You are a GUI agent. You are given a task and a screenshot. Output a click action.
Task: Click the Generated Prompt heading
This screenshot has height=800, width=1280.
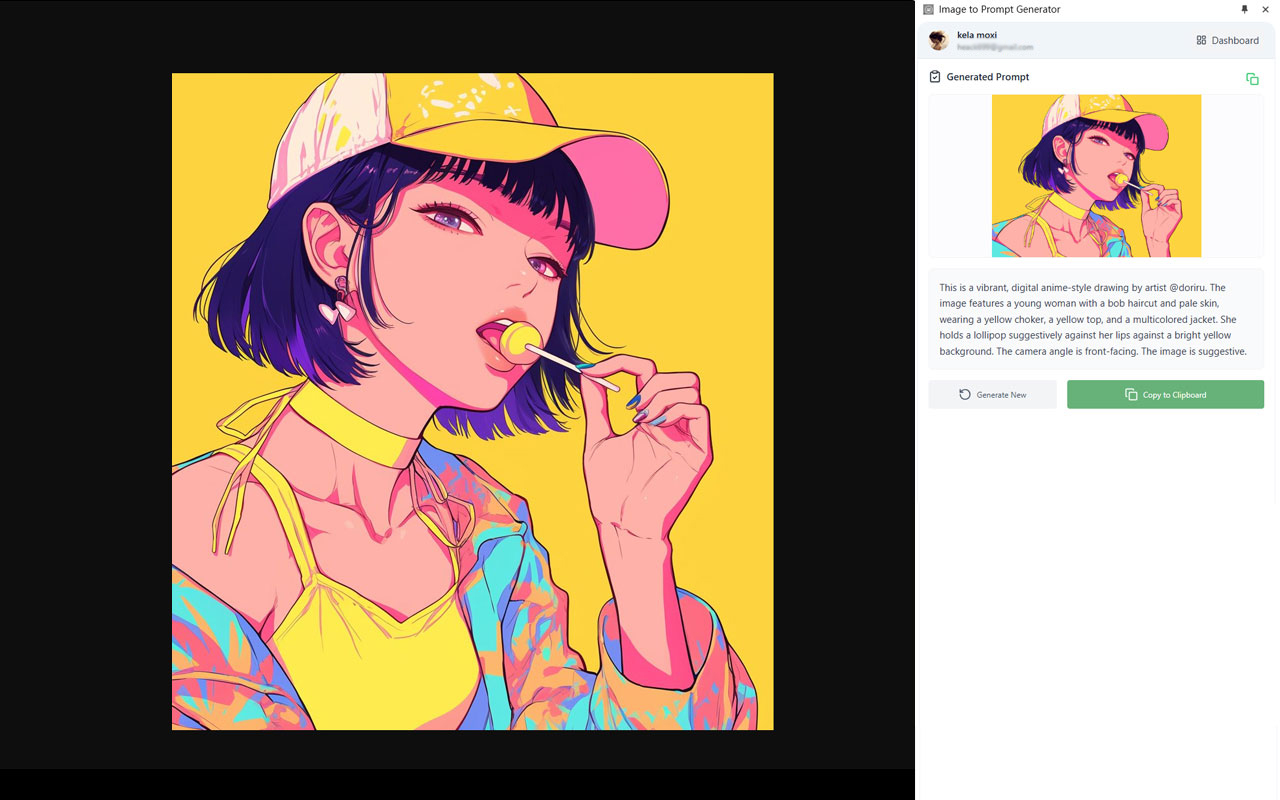click(x=987, y=77)
